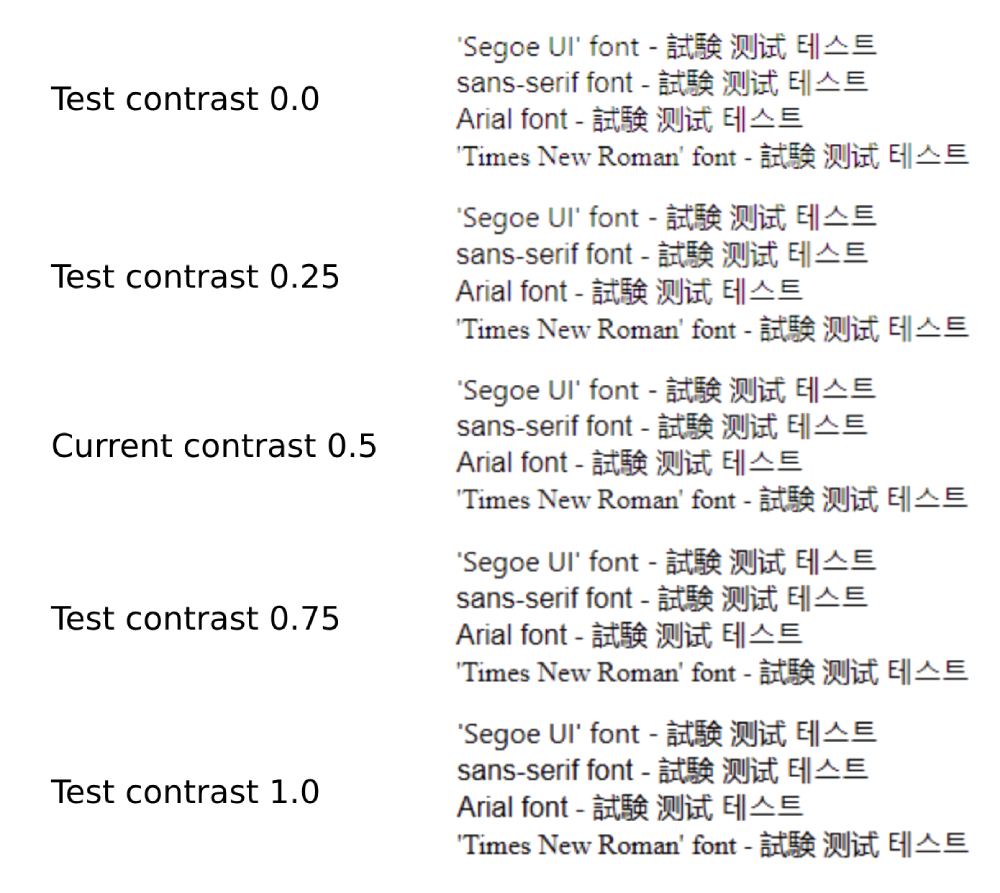The width and height of the screenshot is (1000, 893).
Task: Choose Arial font sample for contrast 0.75
Action: click(x=629, y=635)
